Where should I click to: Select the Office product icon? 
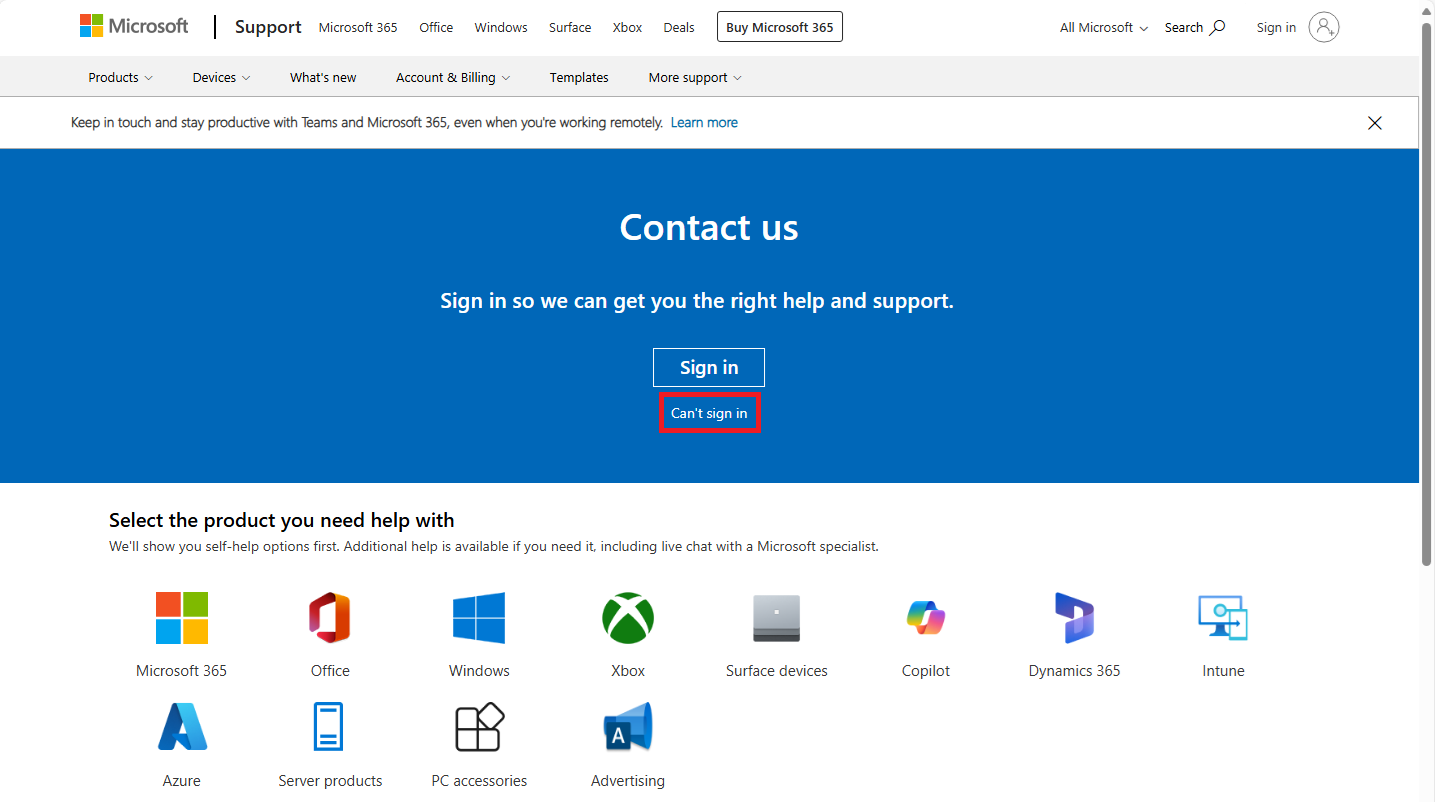[330, 618]
